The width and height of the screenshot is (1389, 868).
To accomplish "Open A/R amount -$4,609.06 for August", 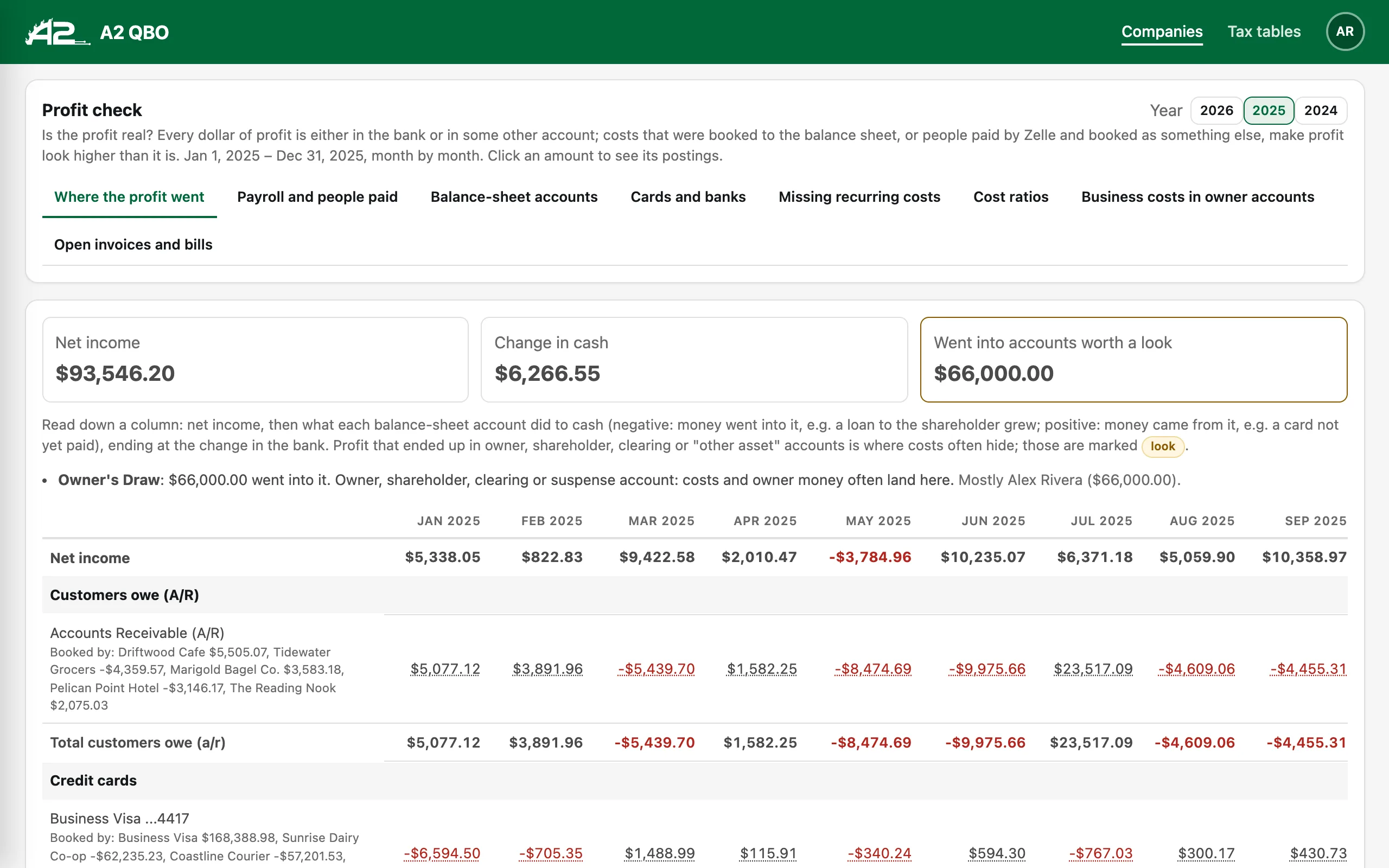I will click(1196, 669).
